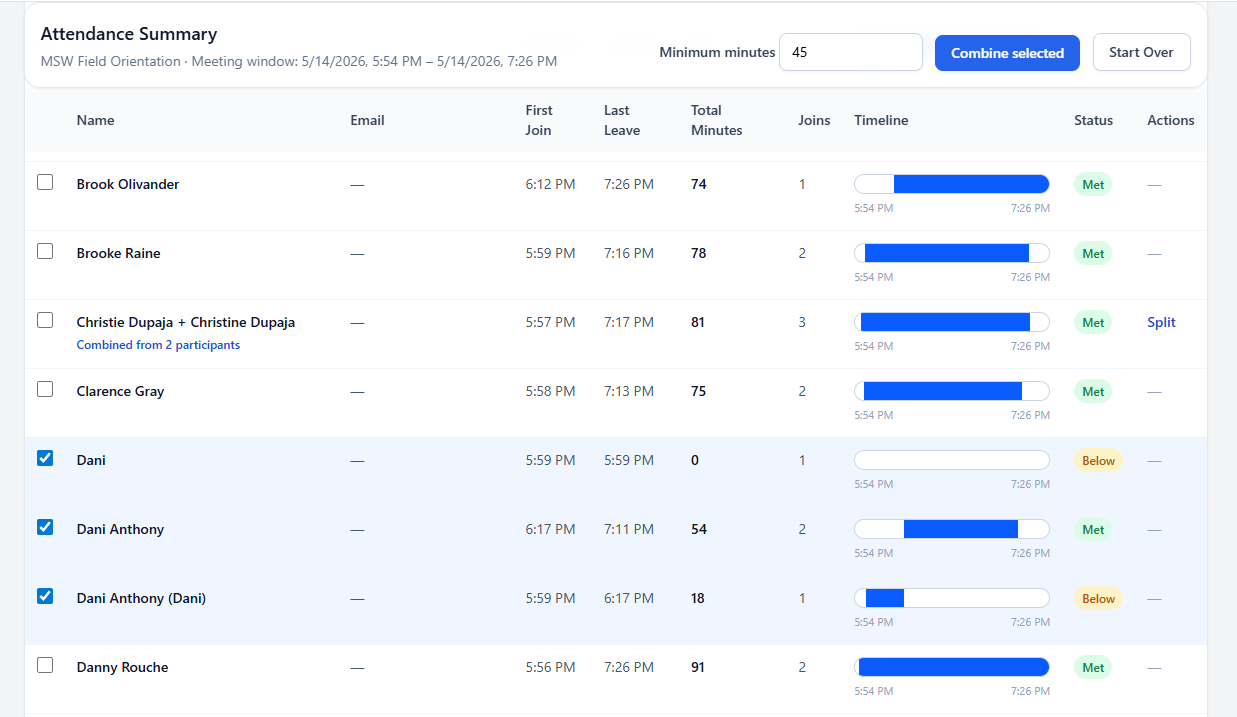Click the Timeline column header
The width and height of the screenshot is (1237, 717).
(881, 120)
